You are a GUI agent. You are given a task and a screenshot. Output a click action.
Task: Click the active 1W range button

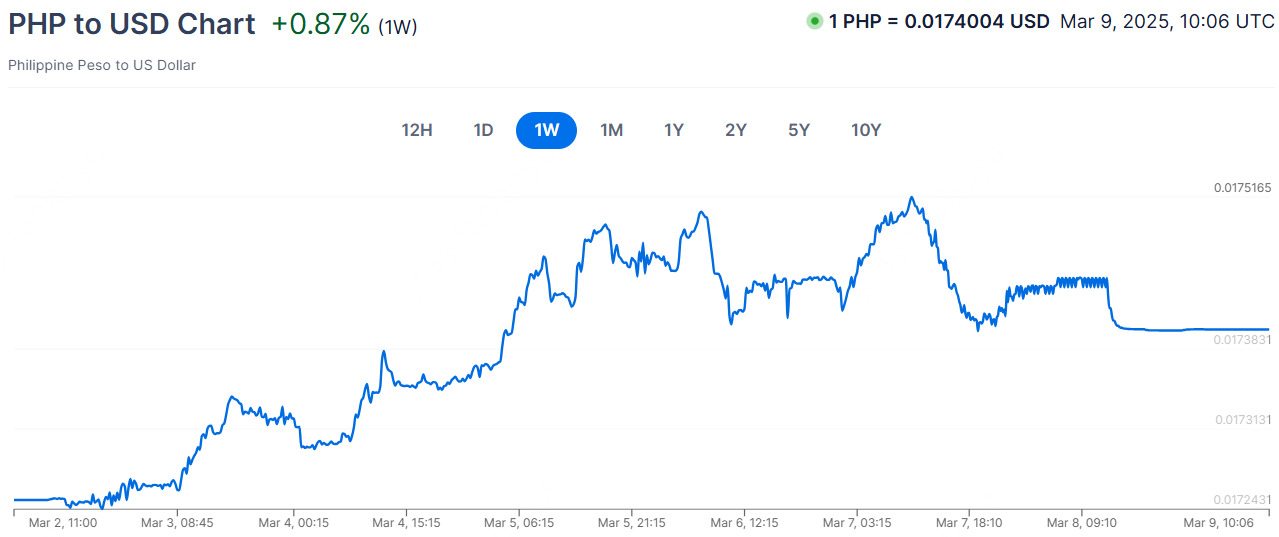pyautogui.click(x=546, y=130)
